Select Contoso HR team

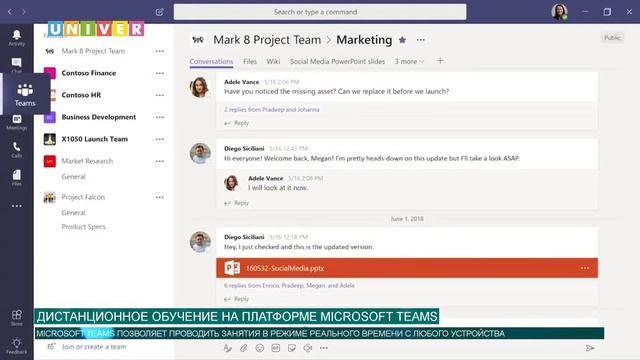pyautogui.click(x=81, y=95)
